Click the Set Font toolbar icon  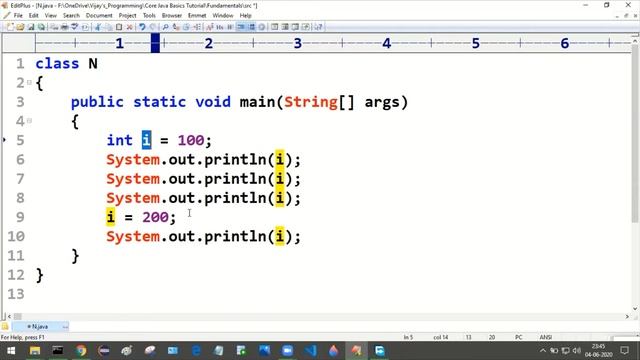(210, 27)
